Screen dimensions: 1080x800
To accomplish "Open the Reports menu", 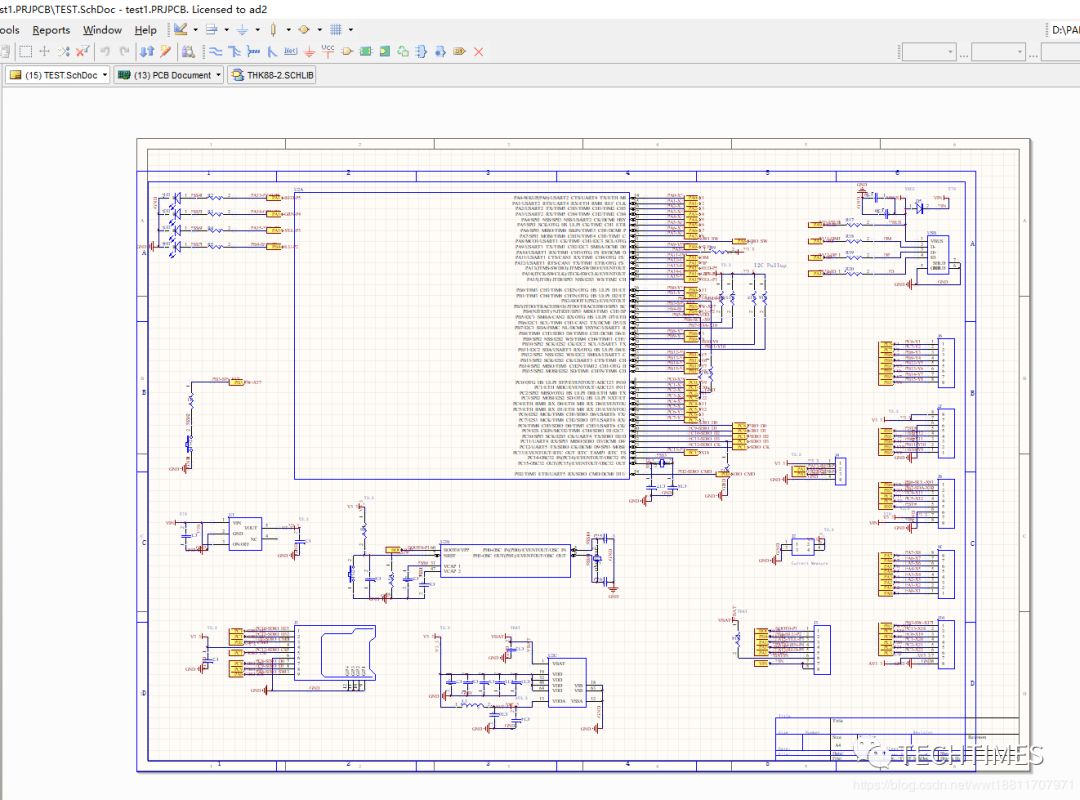I will click(x=51, y=29).
